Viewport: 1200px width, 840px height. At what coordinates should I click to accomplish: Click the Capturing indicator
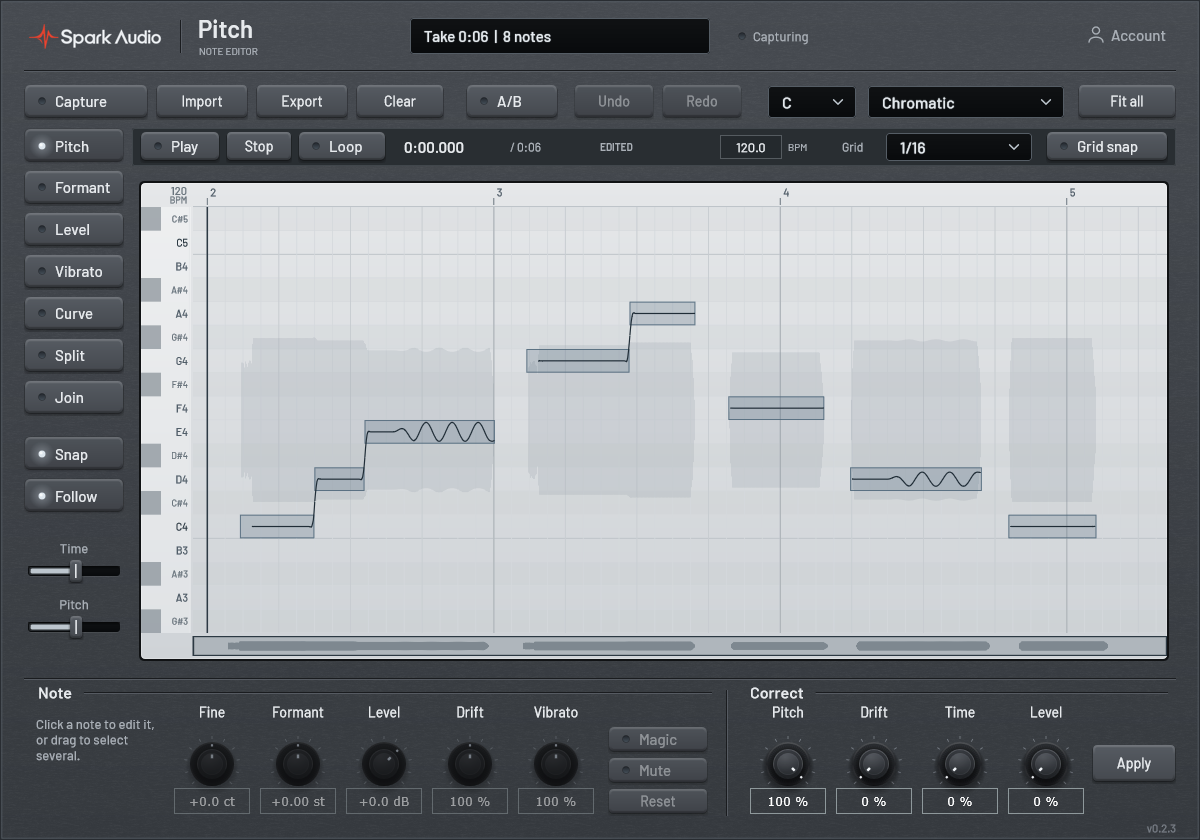tap(773, 37)
